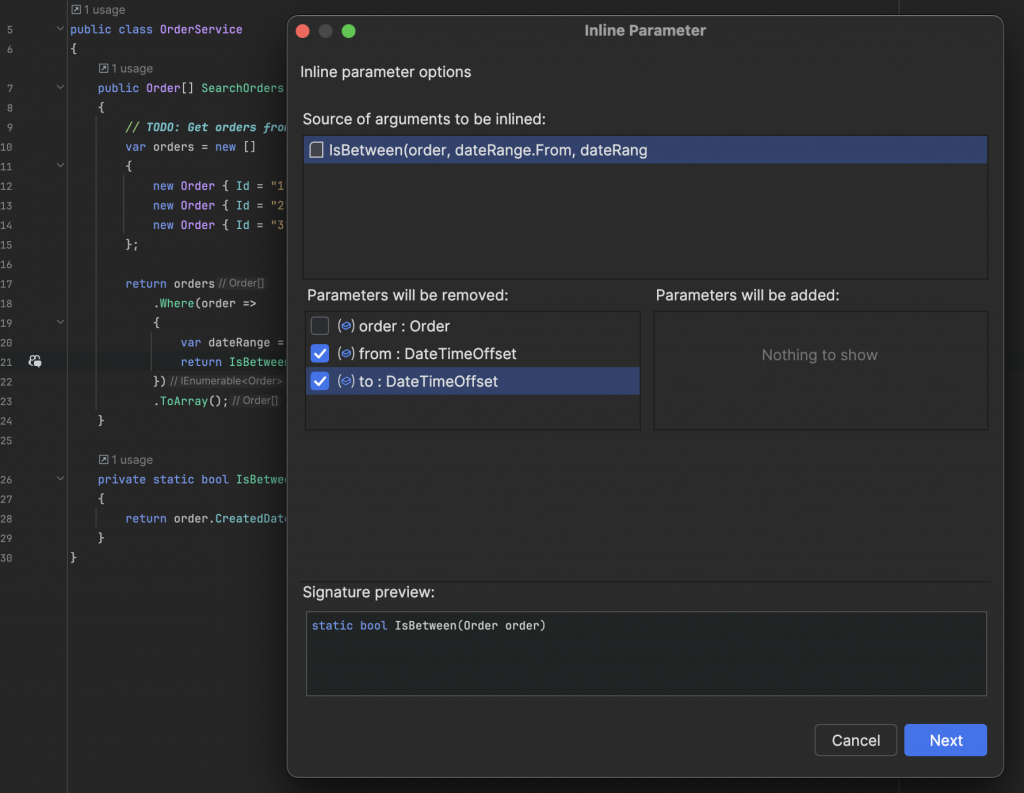The width and height of the screenshot is (1024, 793).
Task: Click parameter icon beside 'to : DateTimeOffset'
Action: coord(346,381)
